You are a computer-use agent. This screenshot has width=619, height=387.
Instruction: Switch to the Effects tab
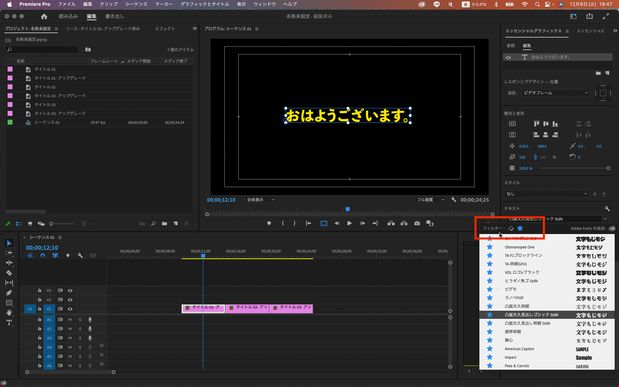coord(165,28)
